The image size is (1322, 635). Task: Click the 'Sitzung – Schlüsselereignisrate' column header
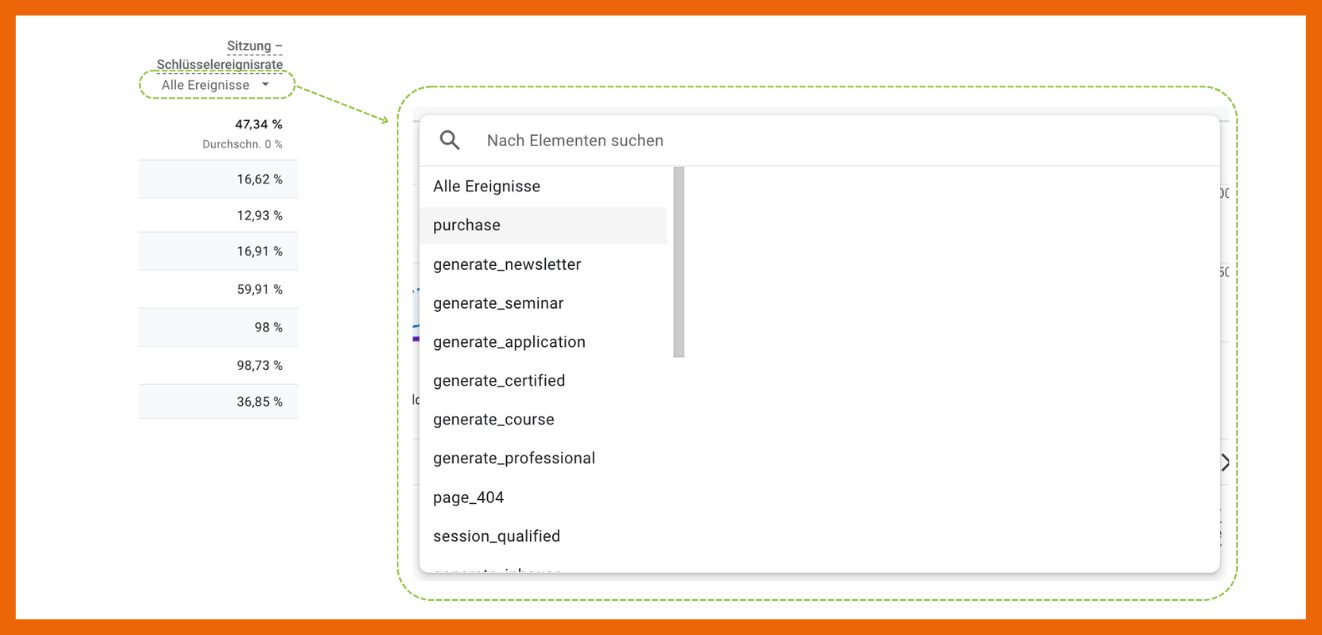220,55
